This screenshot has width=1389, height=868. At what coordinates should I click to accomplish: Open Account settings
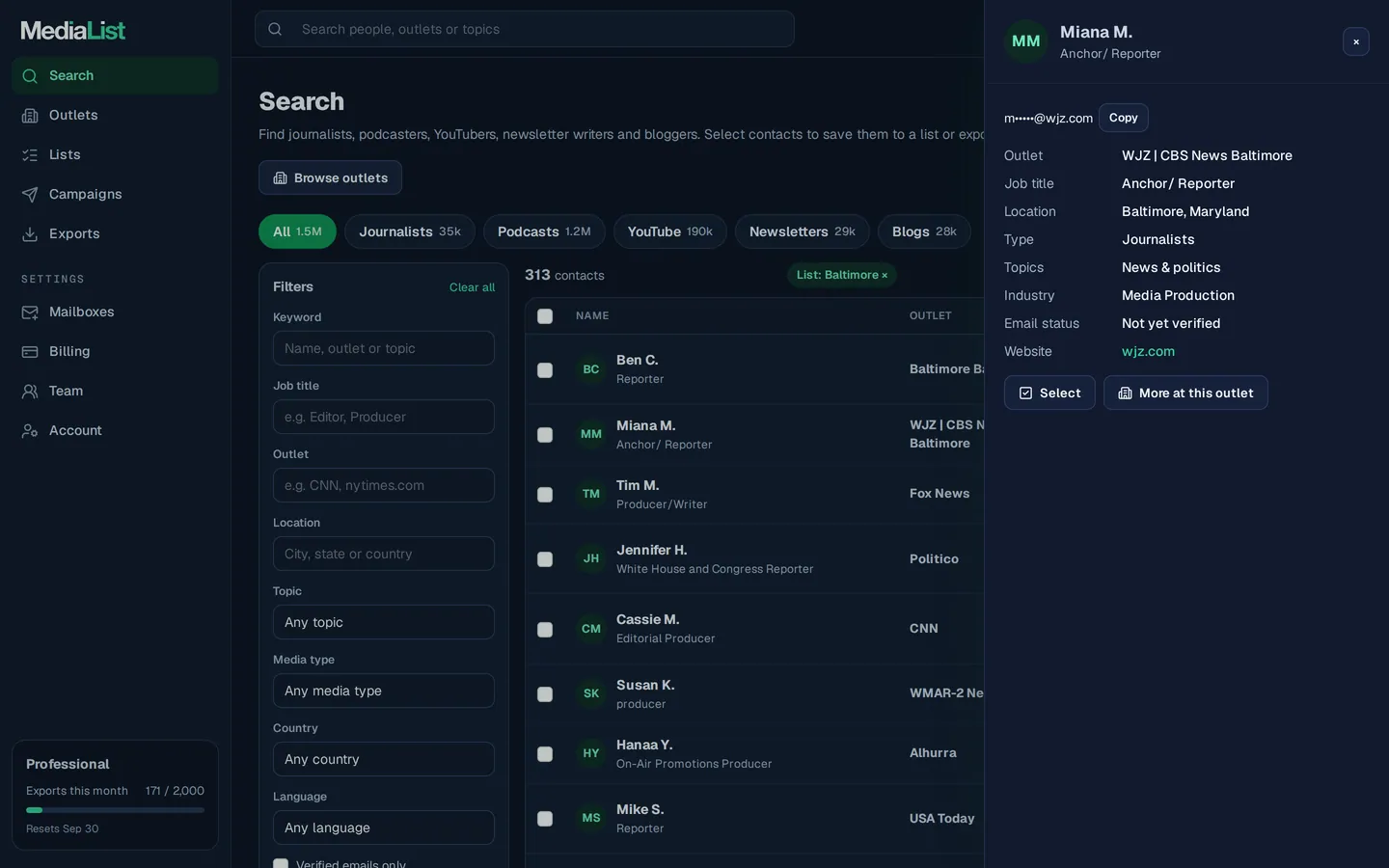pyautogui.click(x=115, y=430)
